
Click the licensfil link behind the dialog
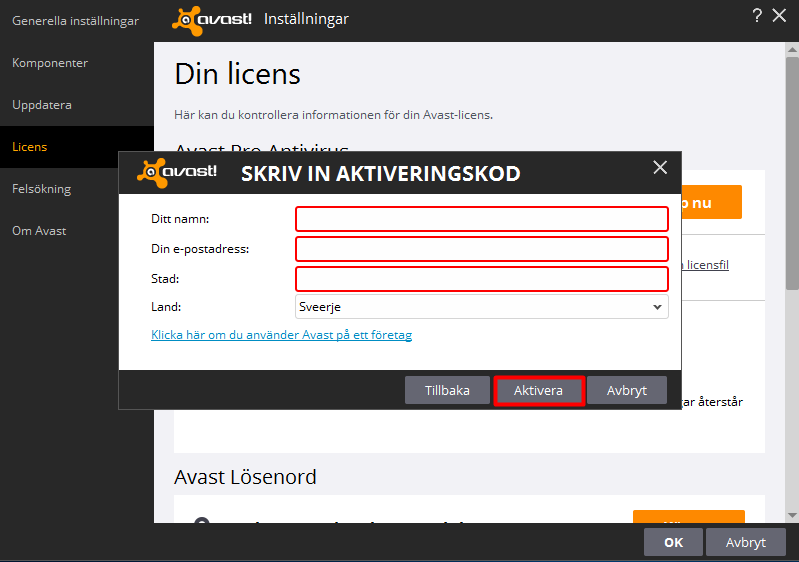click(x=707, y=265)
